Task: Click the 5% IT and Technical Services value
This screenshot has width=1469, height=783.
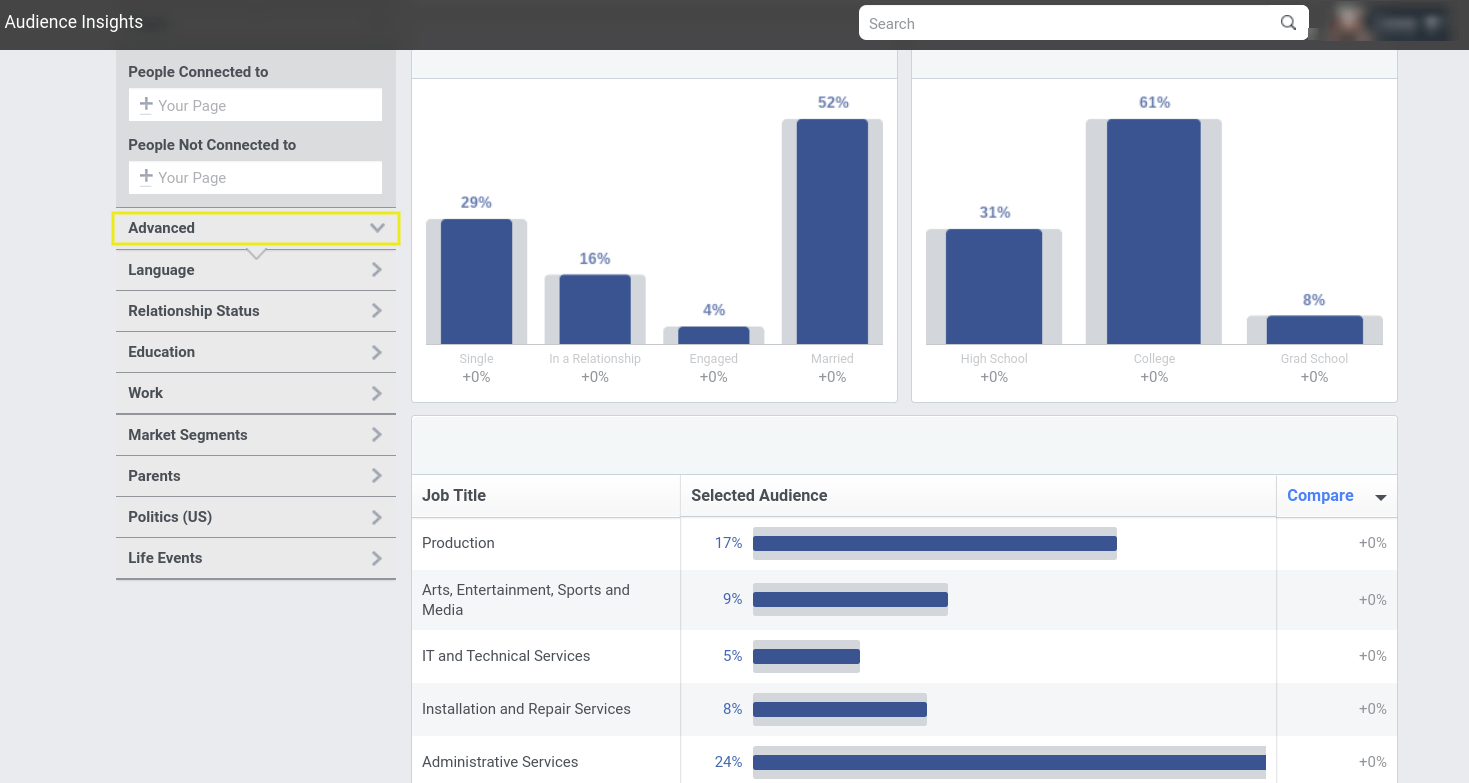Action: tap(733, 656)
